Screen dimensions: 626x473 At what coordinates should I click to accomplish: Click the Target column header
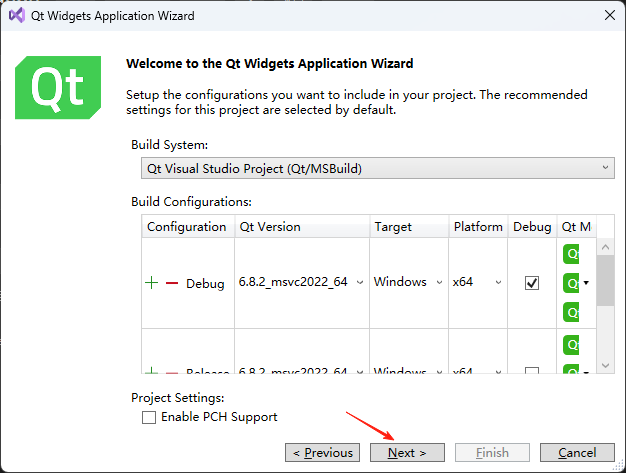tap(409, 226)
